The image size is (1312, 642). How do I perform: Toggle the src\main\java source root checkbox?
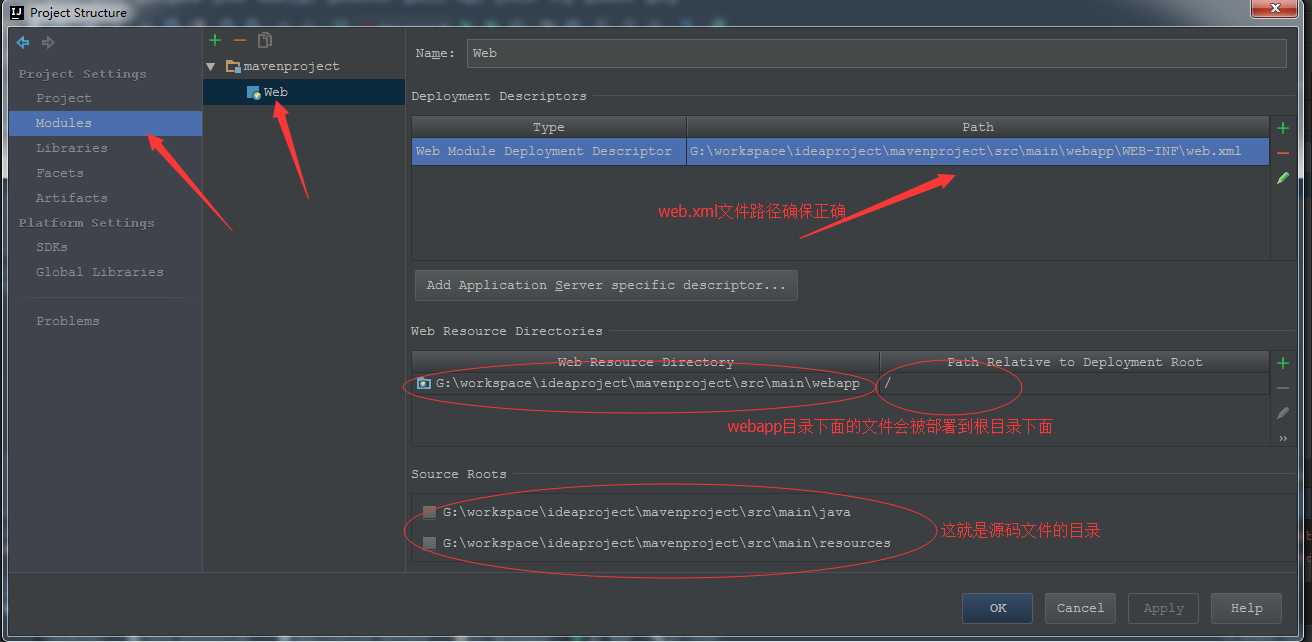(429, 512)
